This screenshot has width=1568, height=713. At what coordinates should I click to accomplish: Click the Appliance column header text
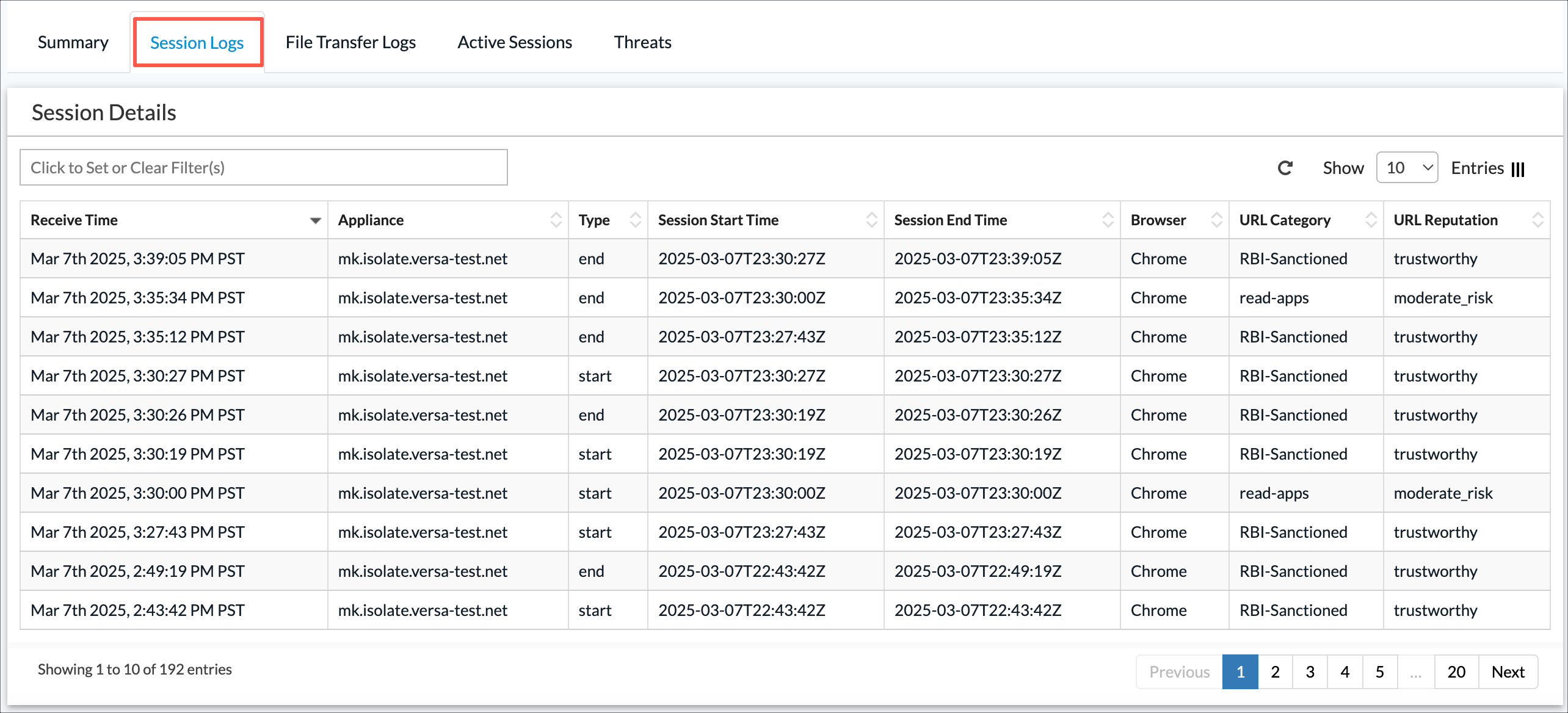coord(371,220)
